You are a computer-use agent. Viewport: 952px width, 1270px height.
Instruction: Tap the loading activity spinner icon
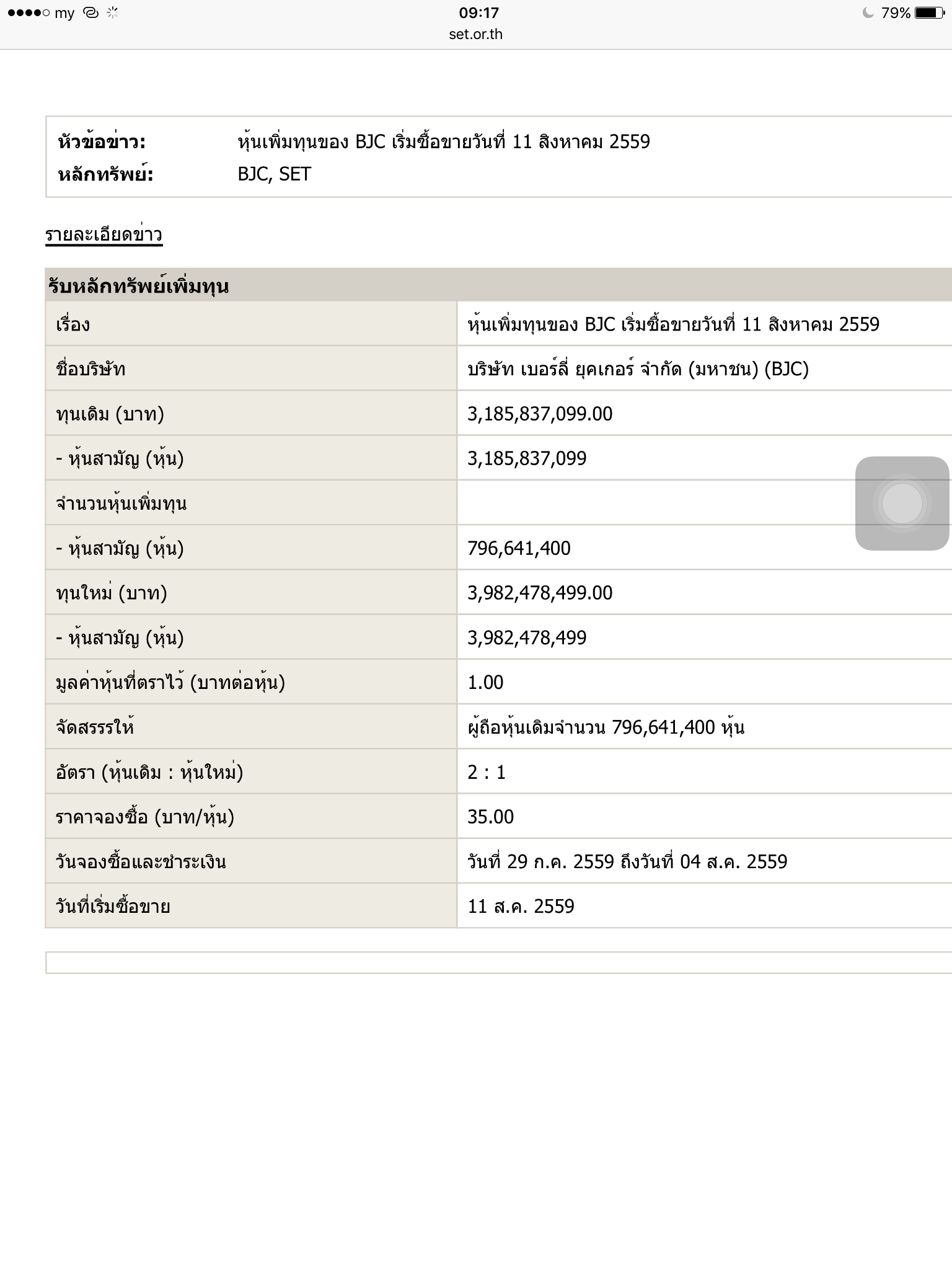(112, 12)
